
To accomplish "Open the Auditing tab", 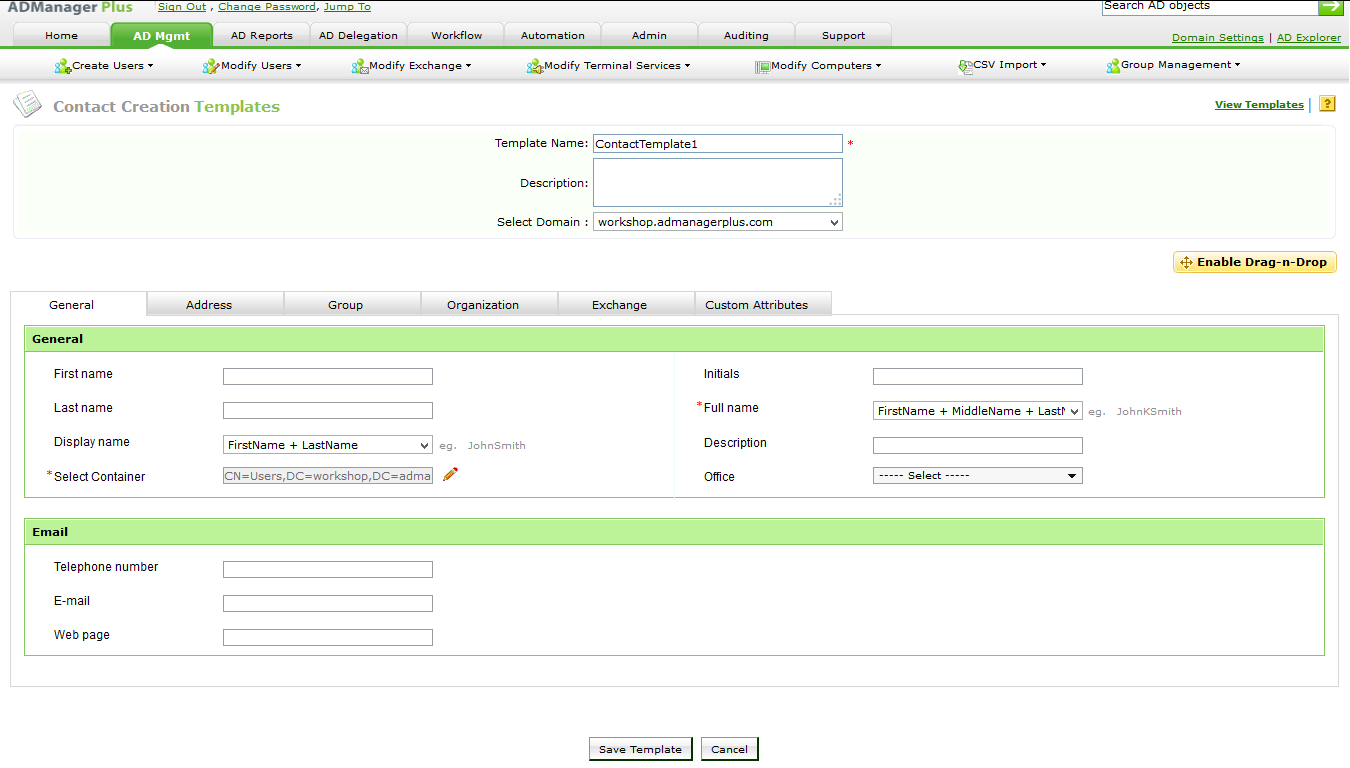I will 747,35.
